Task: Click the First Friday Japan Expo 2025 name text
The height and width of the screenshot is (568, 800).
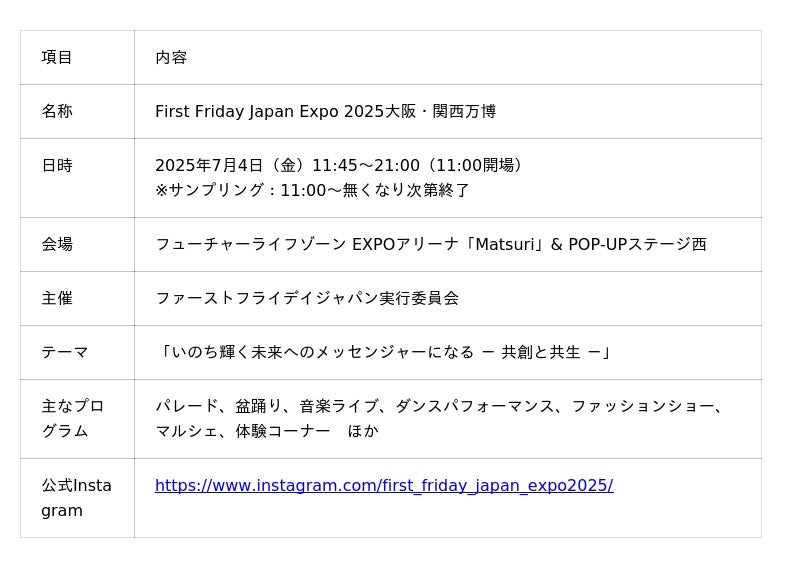Action: pyautogui.click(x=270, y=112)
